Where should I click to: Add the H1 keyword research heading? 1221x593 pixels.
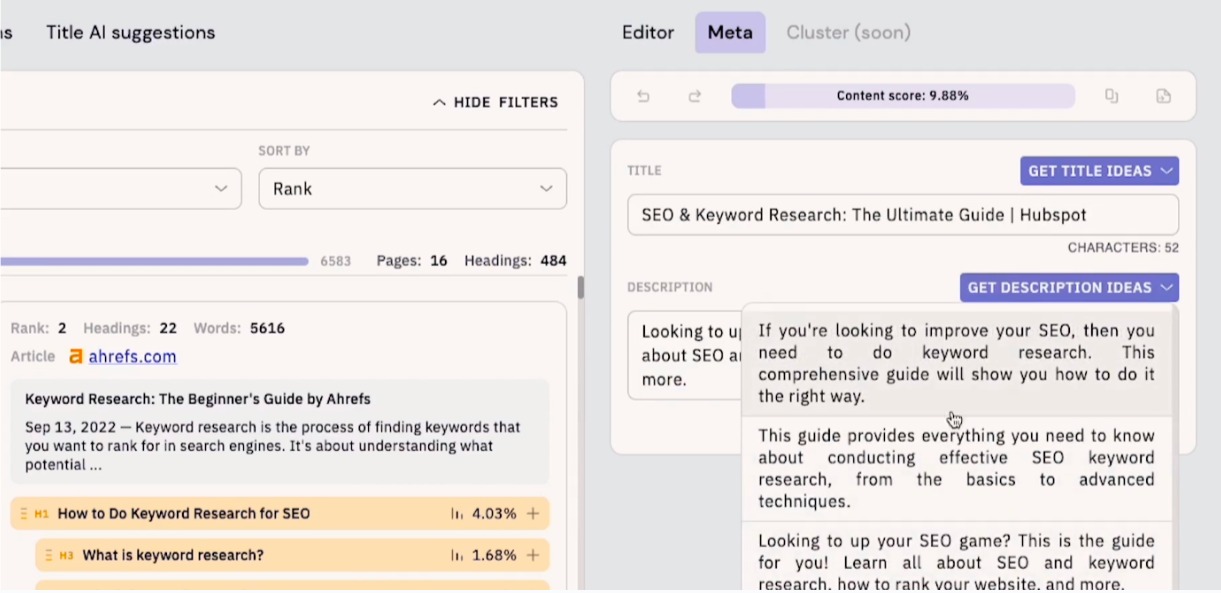pyautogui.click(x=533, y=514)
